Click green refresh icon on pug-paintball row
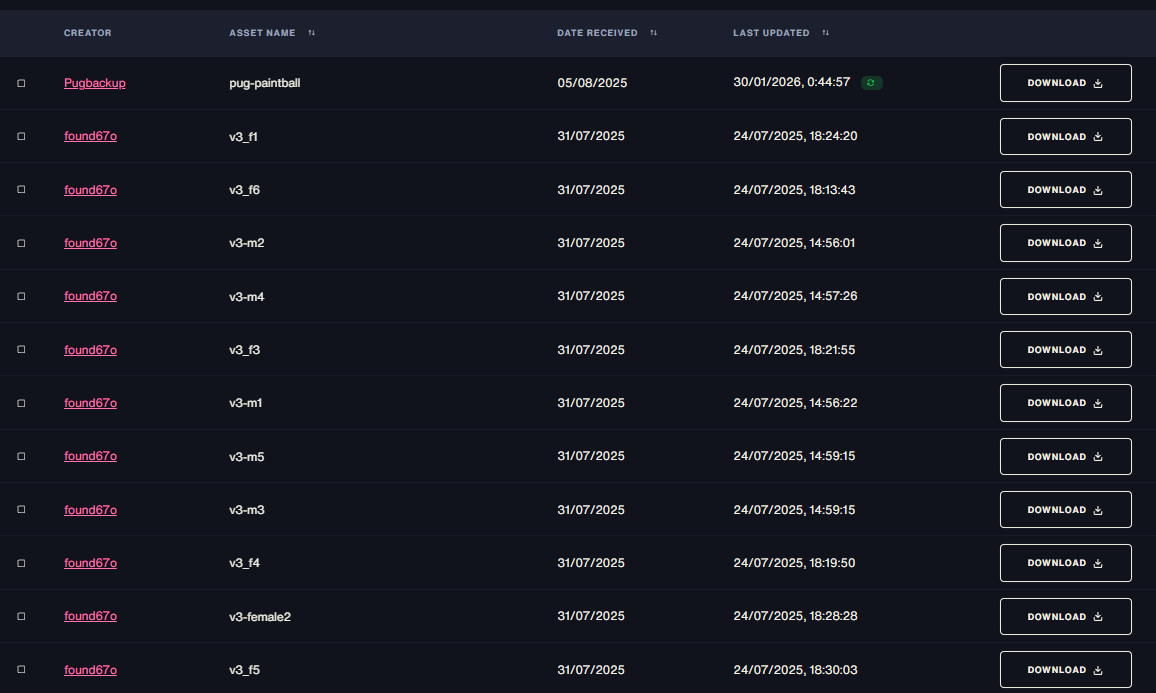 pyautogui.click(x=871, y=83)
